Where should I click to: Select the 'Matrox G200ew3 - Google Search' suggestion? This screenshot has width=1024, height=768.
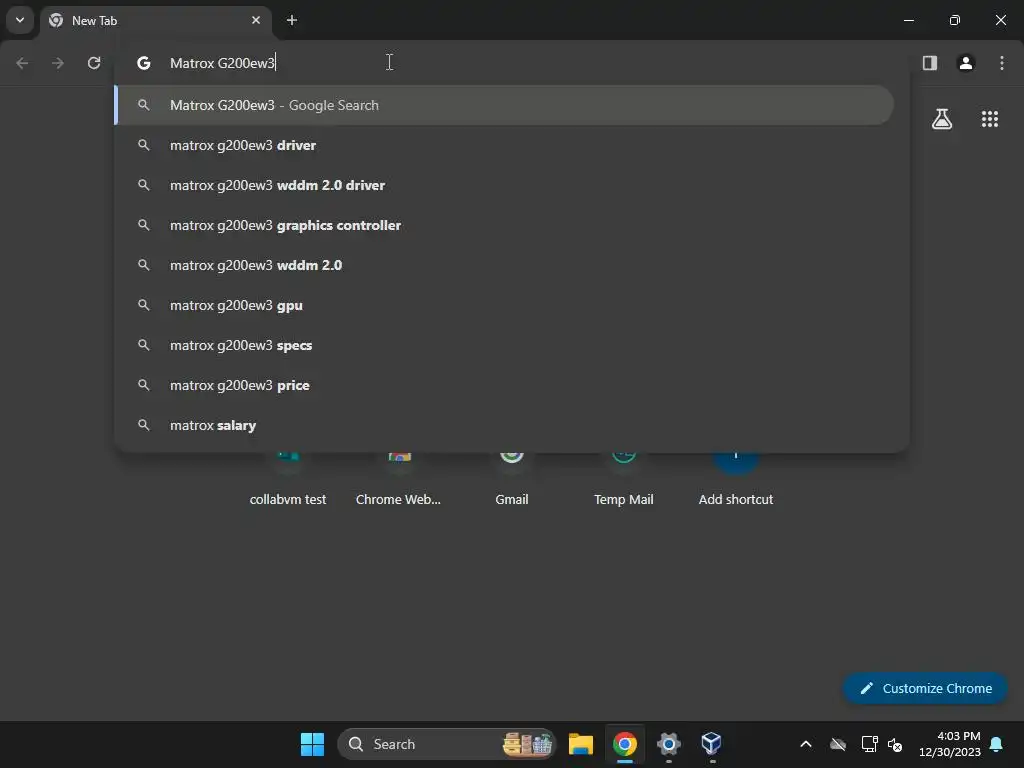coord(504,105)
